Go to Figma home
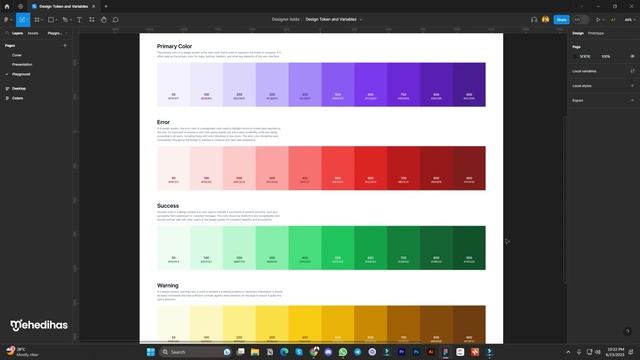Viewport: 640px width, 360px height. 7,7
